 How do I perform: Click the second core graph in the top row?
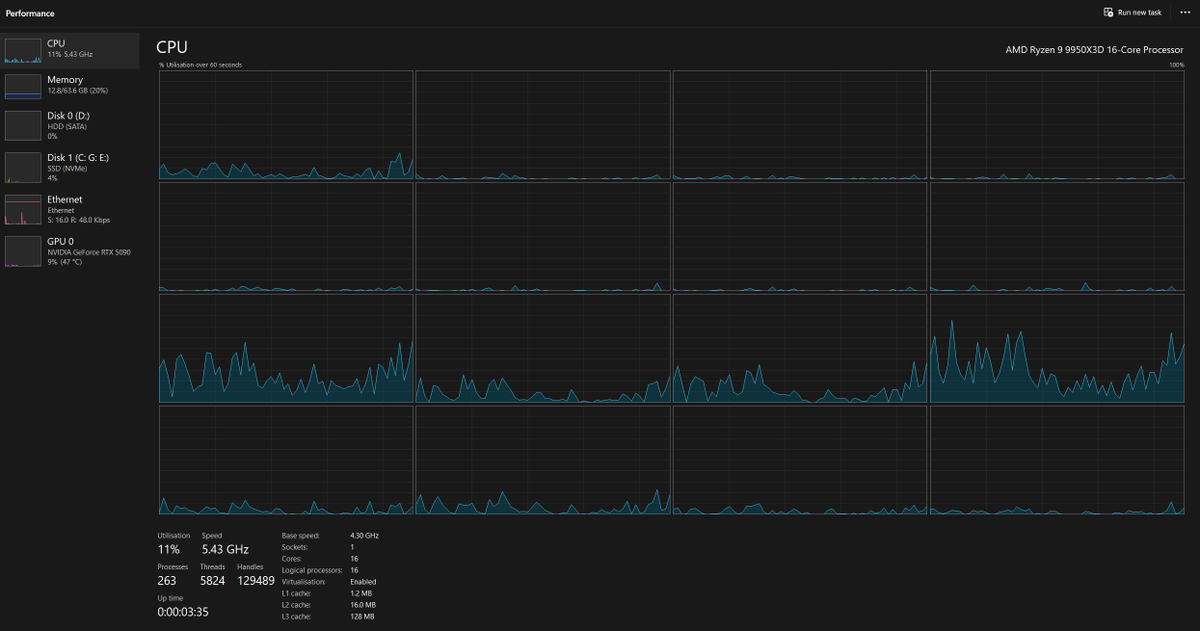point(543,125)
